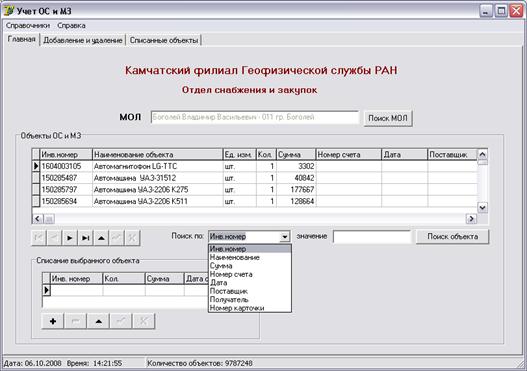This screenshot has width=527, height=371.
Task: Click down arrow of vertical grid scrollbar
Action: coord(482,207)
